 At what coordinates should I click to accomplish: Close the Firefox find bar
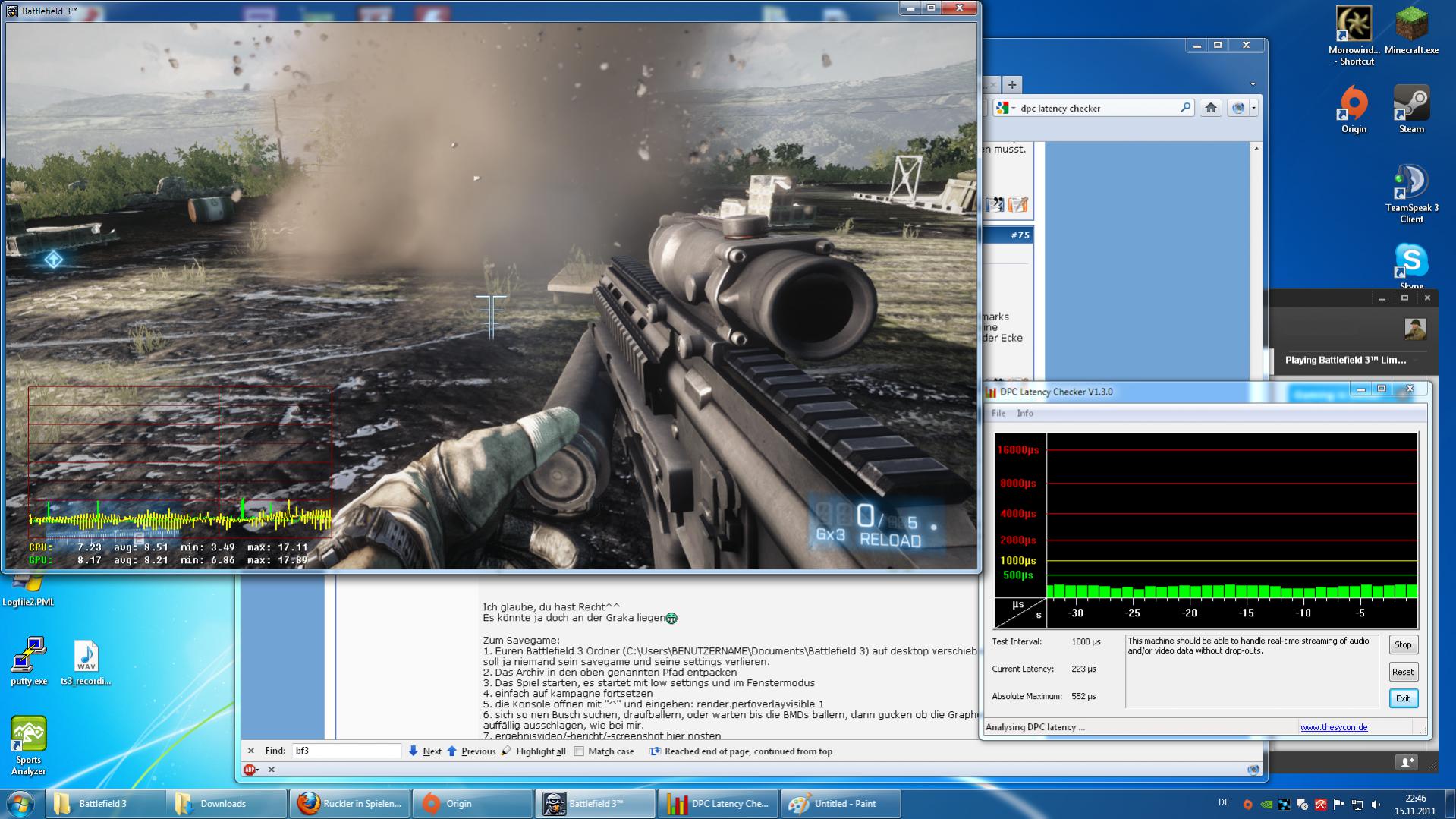click(x=251, y=751)
